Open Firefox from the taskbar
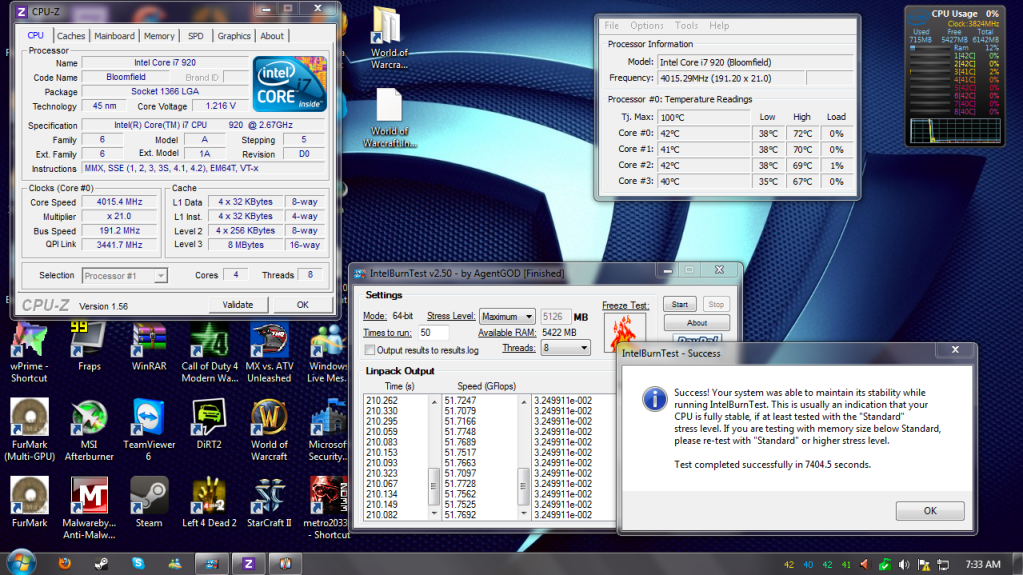Image resolution: width=1023 pixels, height=575 pixels. [x=65, y=563]
